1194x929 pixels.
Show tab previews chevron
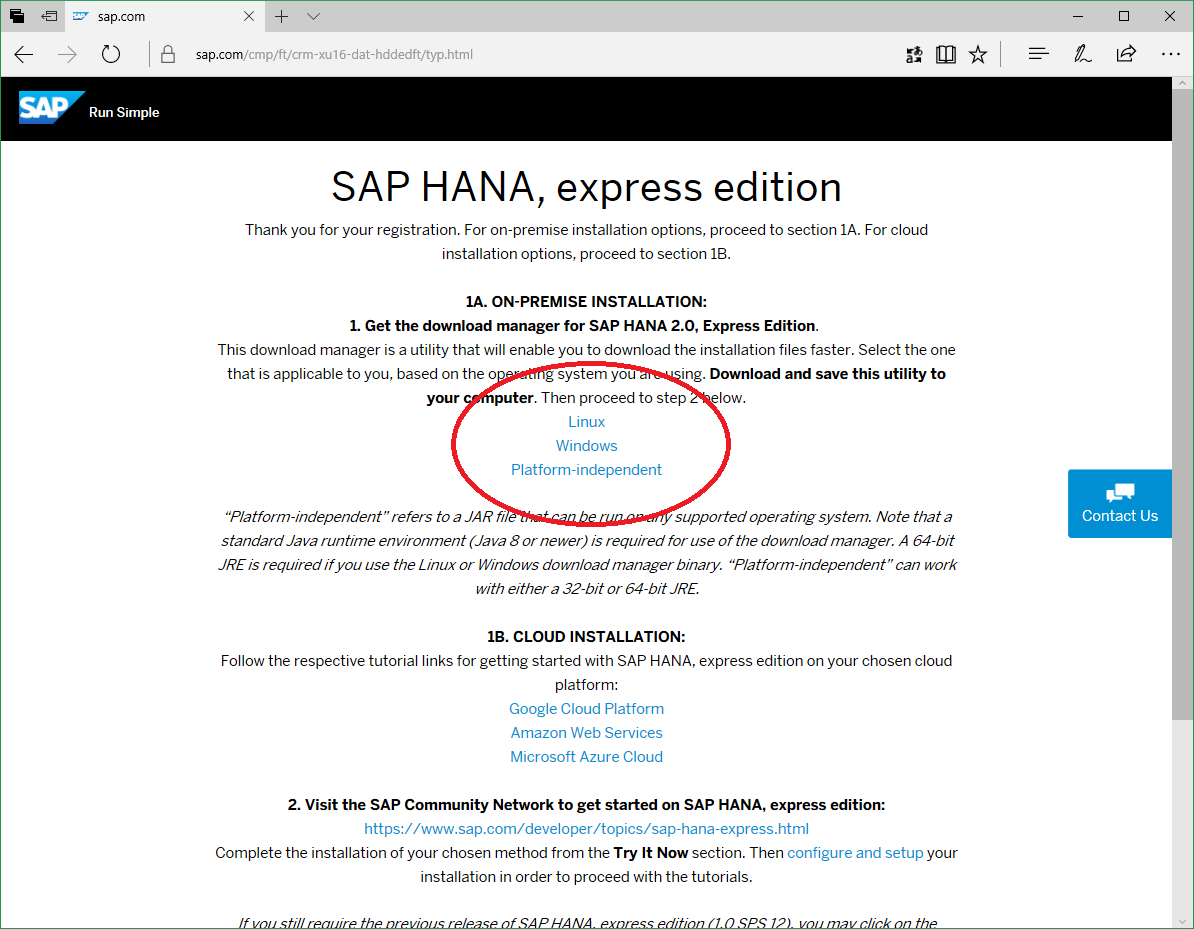[314, 16]
